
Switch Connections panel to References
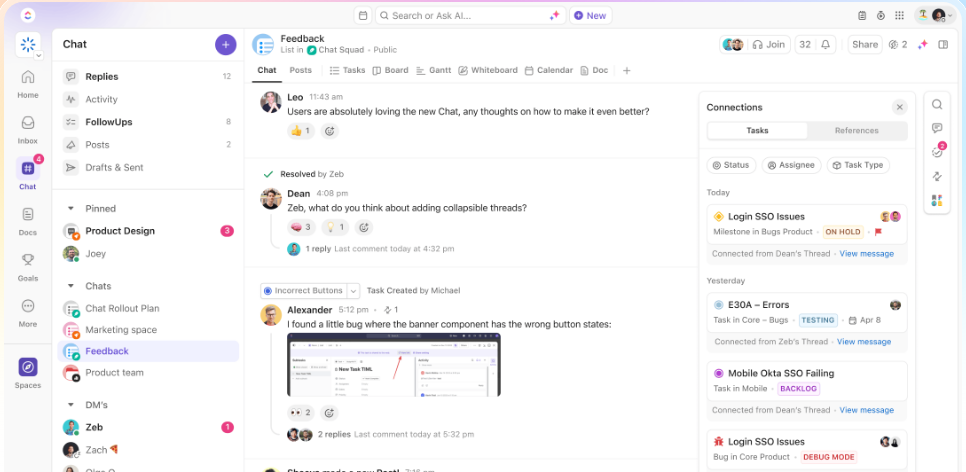pyautogui.click(x=856, y=131)
